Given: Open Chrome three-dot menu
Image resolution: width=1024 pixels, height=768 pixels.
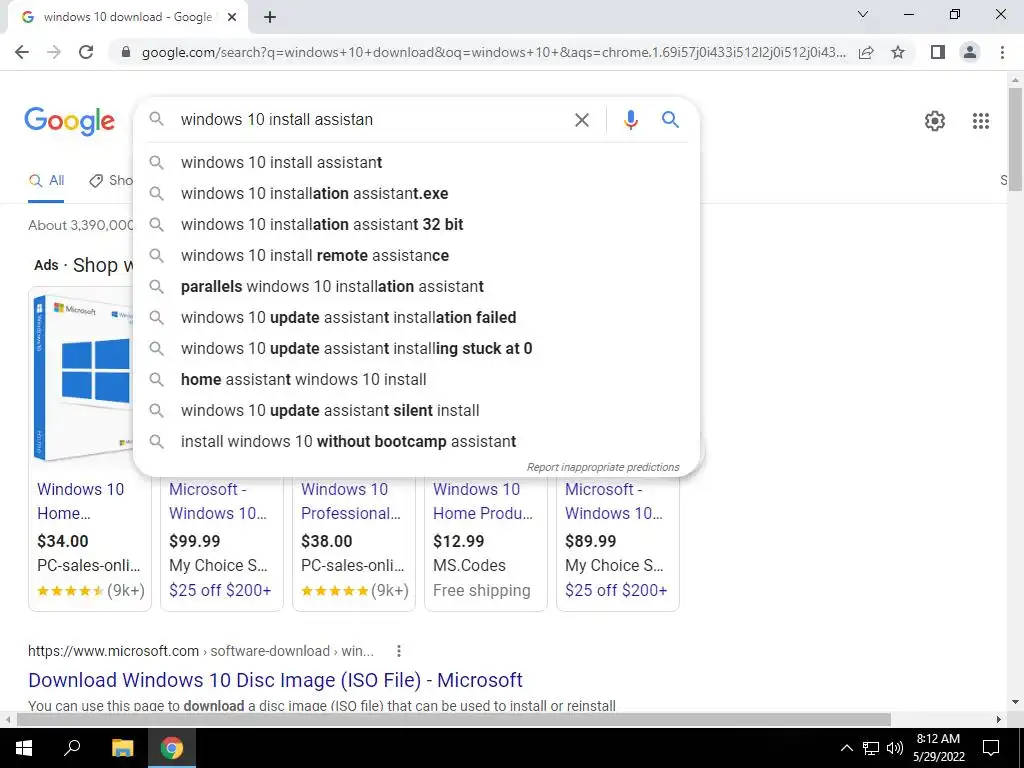Looking at the screenshot, I should (1002, 52).
